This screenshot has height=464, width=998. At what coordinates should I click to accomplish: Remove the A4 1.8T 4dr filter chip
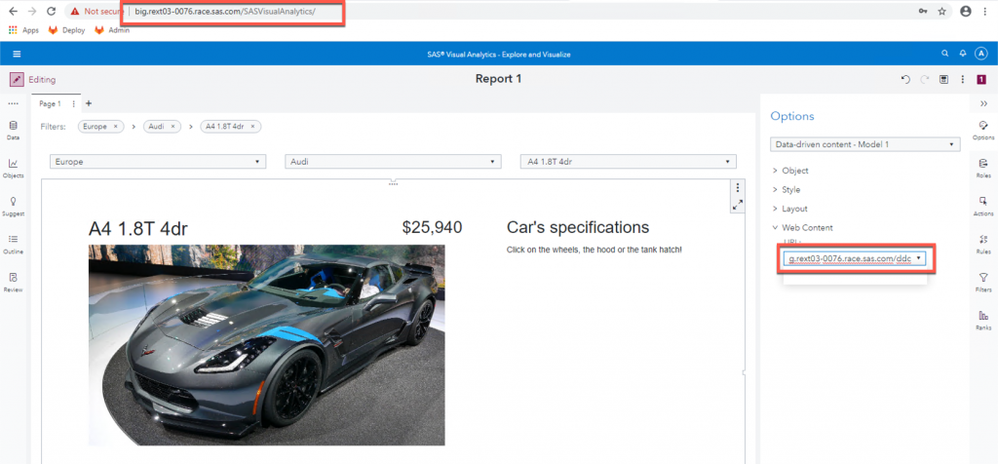(x=253, y=127)
